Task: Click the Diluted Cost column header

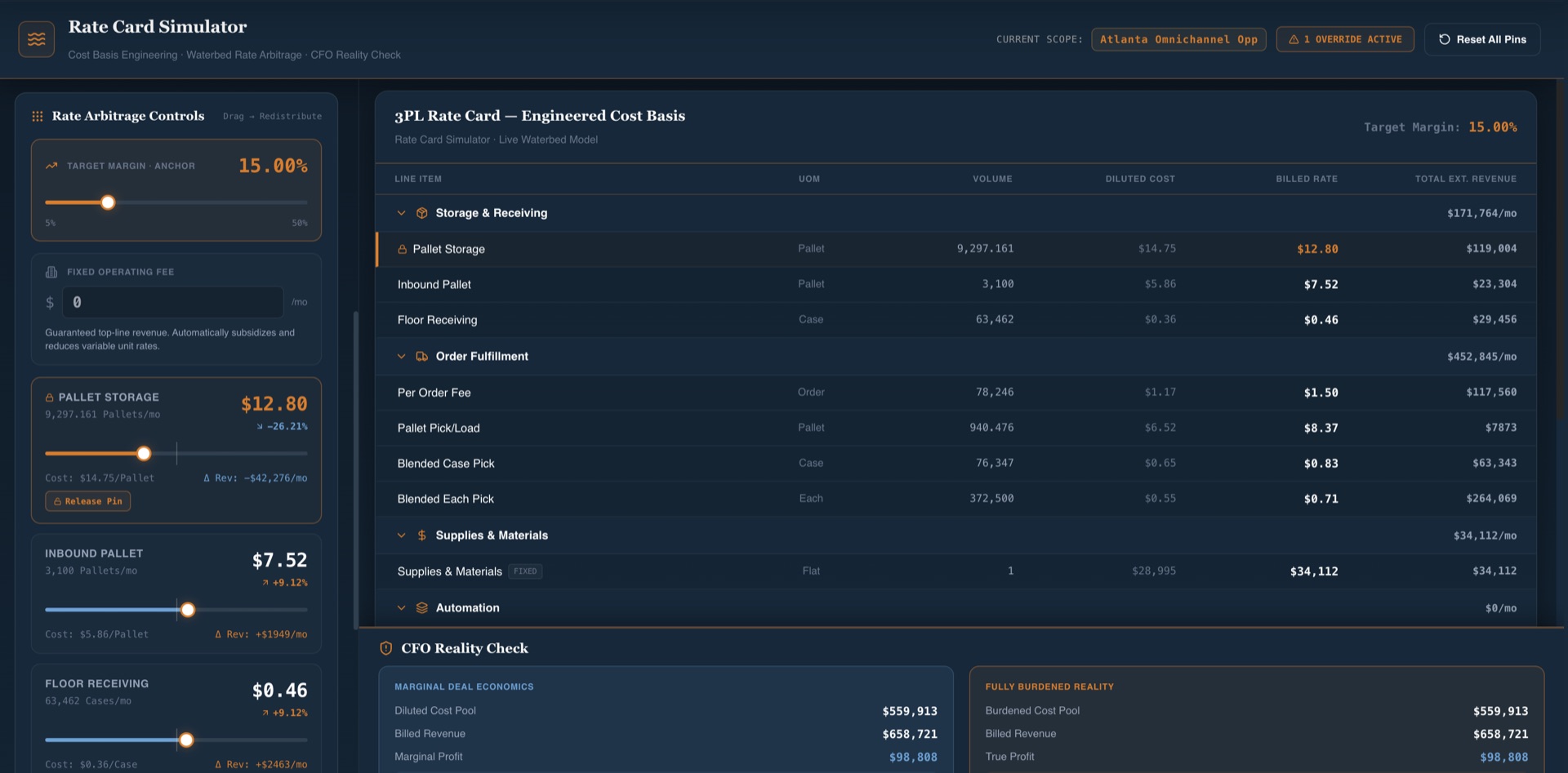Action: coord(1140,179)
